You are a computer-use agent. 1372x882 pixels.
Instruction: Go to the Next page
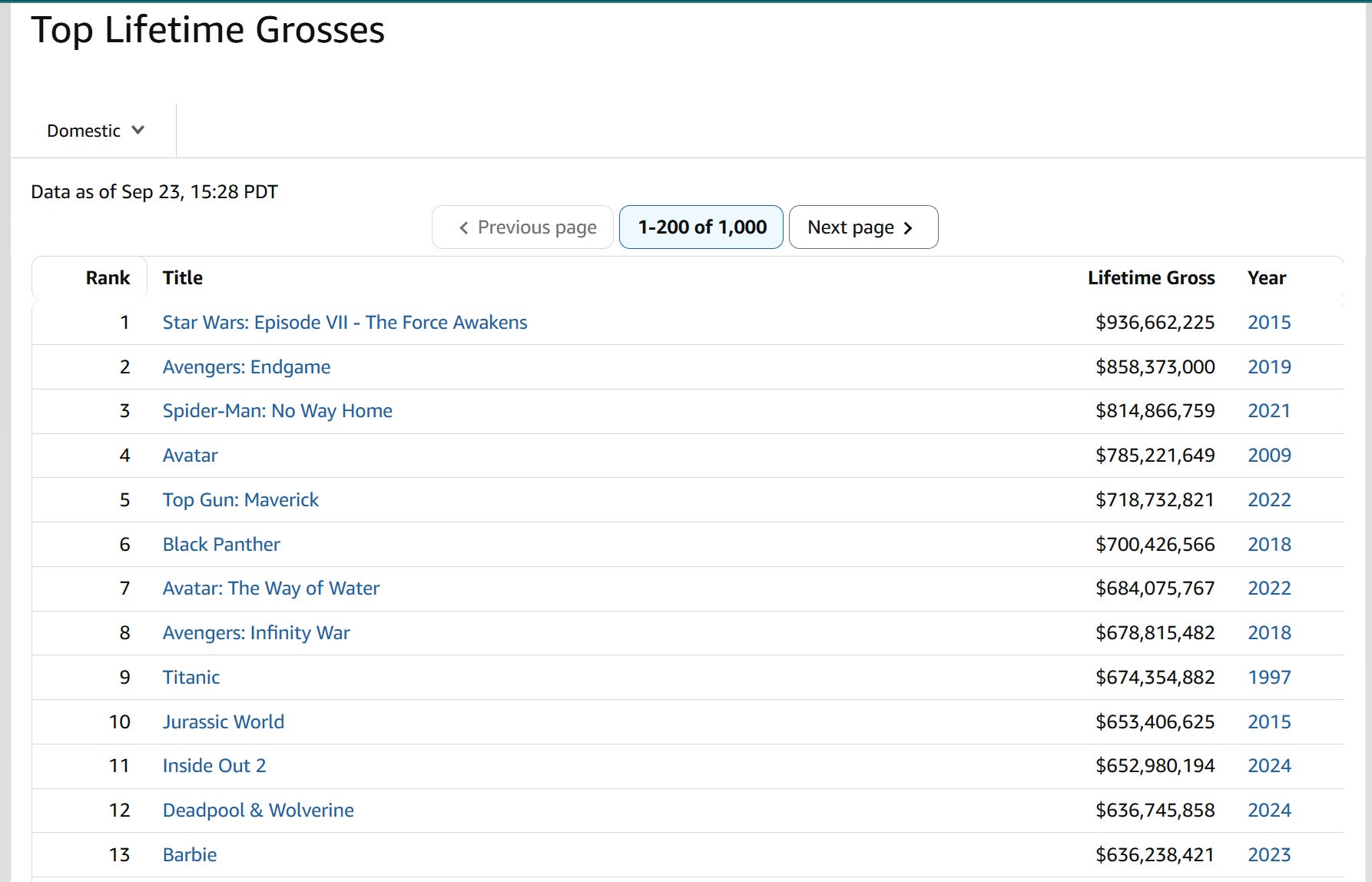tap(863, 227)
